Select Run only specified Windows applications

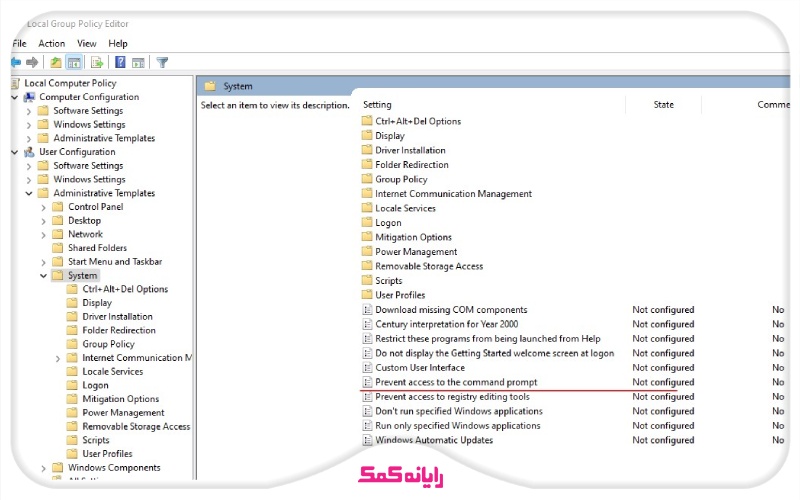tap(458, 426)
